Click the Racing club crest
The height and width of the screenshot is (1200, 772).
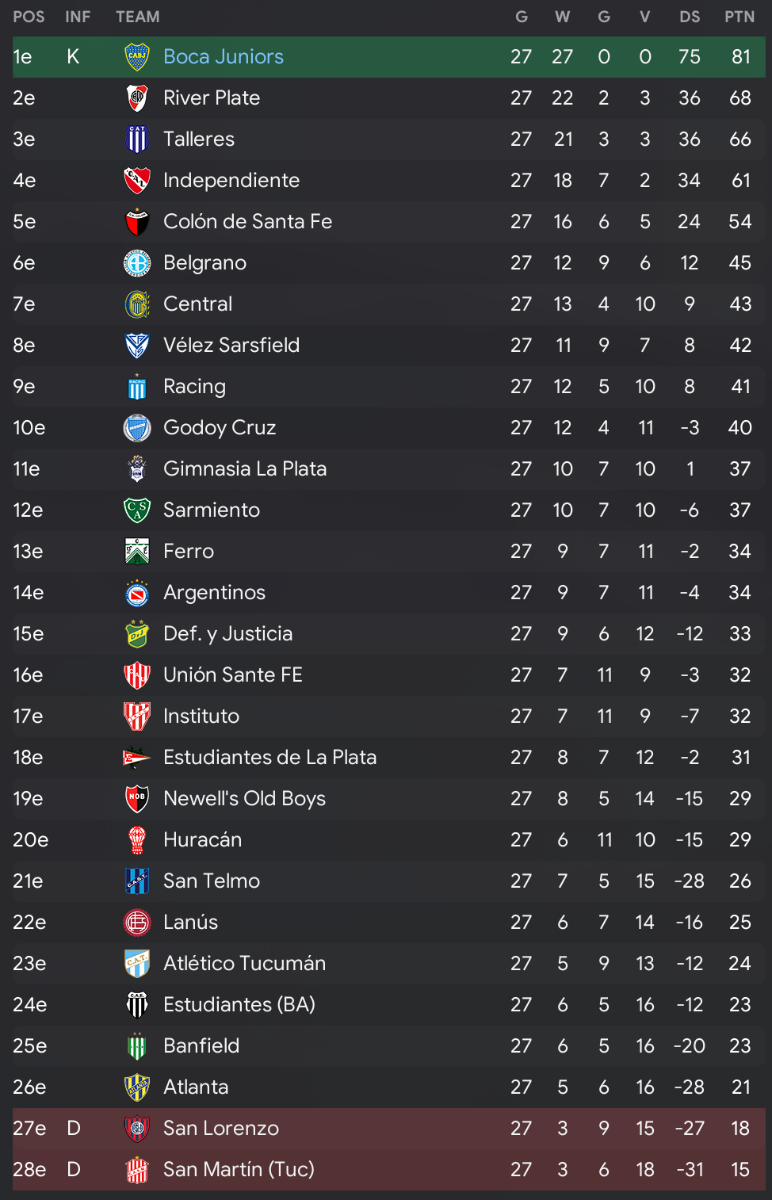click(x=137, y=386)
